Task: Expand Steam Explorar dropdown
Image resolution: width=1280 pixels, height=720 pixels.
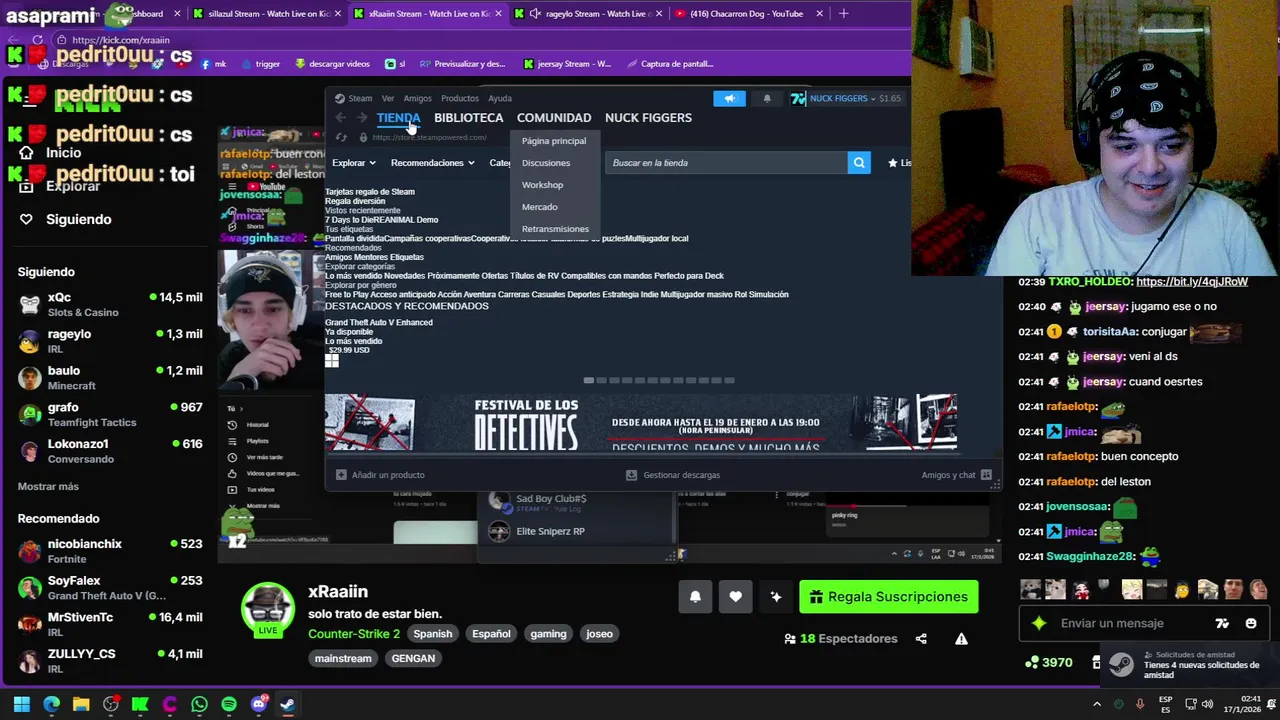Action: click(x=354, y=163)
